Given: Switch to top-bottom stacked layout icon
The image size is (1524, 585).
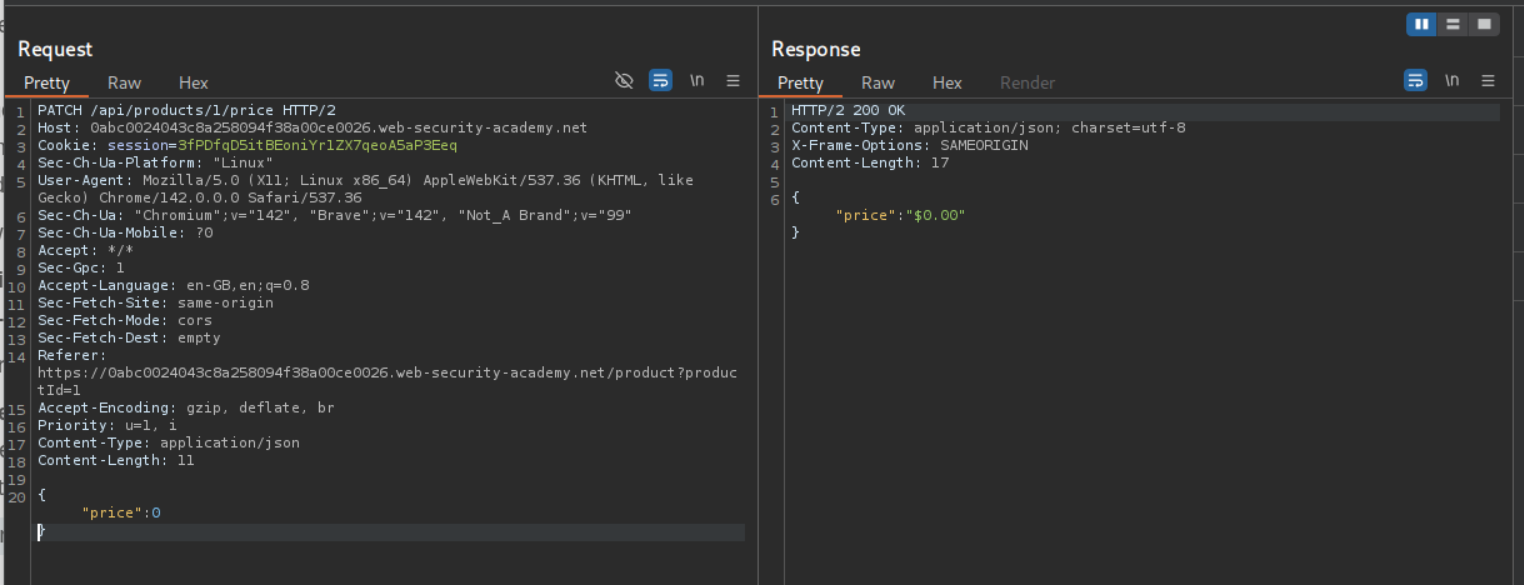Looking at the screenshot, I should tap(1453, 24).
